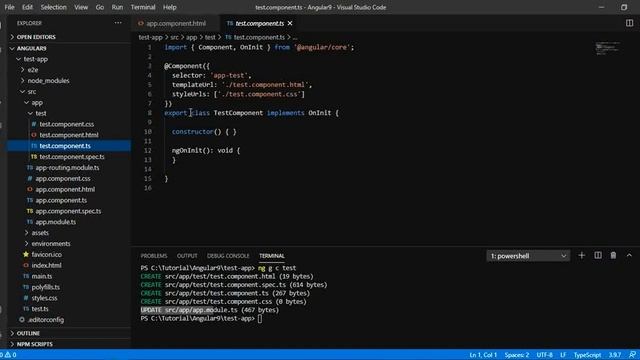This screenshot has width=640, height=360.
Task: Change encoding via UTF-8 status item
Action: (544, 355)
